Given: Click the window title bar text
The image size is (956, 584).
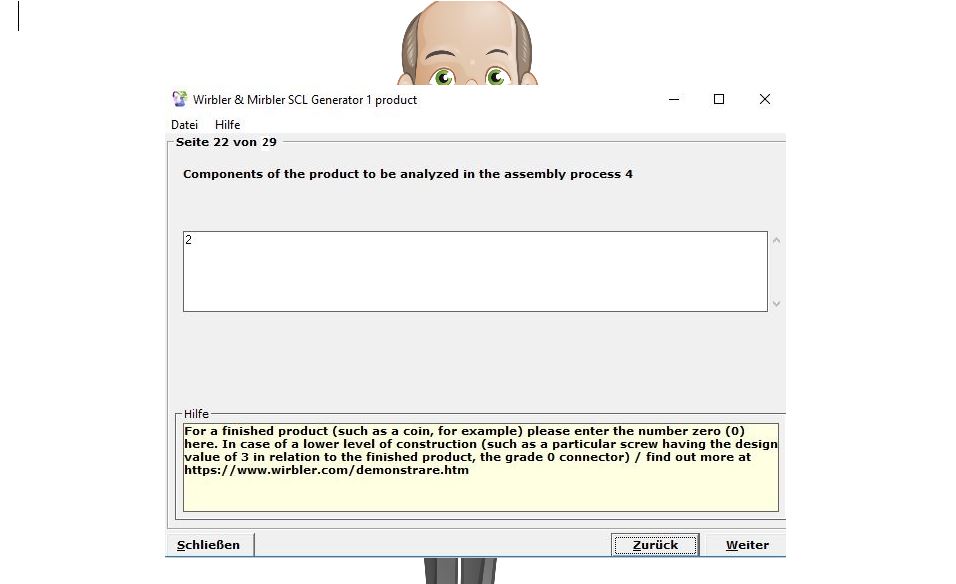Looking at the screenshot, I should pos(304,100).
